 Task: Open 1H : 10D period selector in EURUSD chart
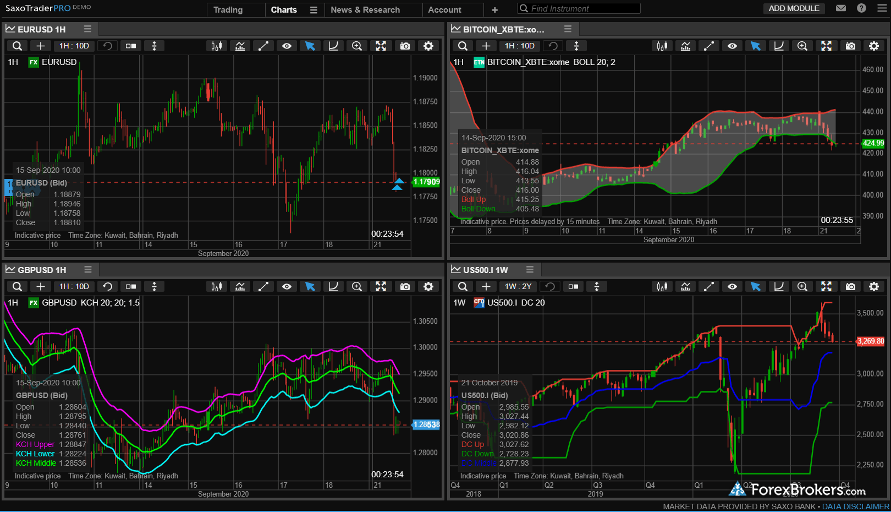tap(74, 46)
